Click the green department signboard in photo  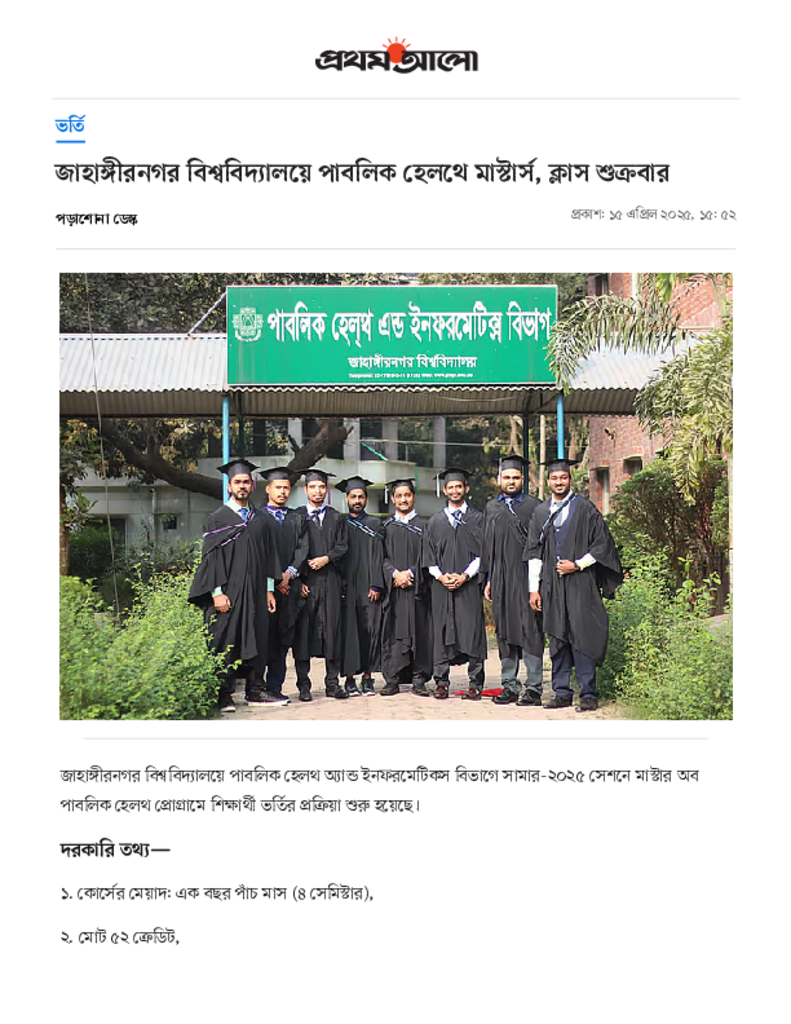coord(392,335)
